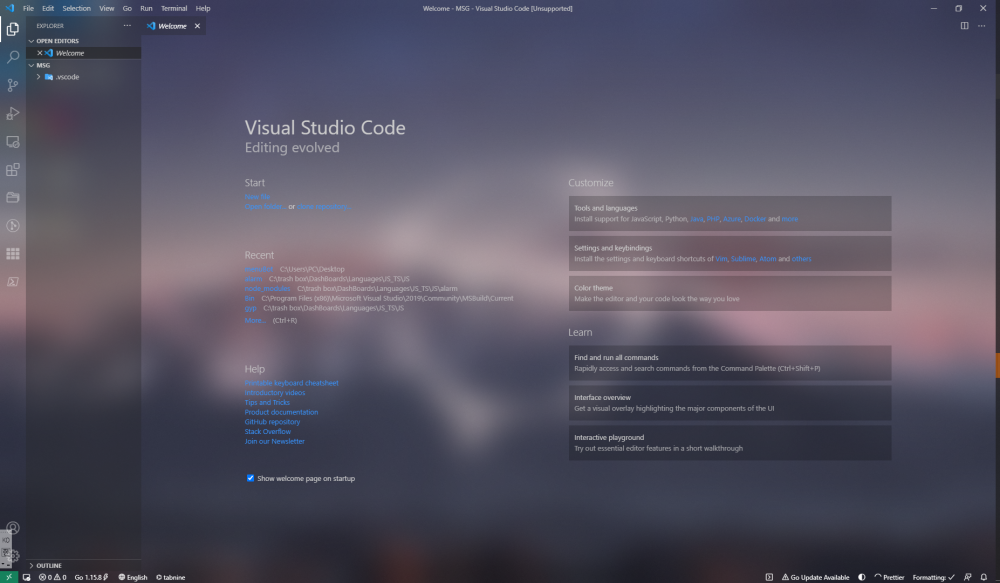Click the VS Code logo in title bar
1000x583 pixels.
tap(10, 8)
